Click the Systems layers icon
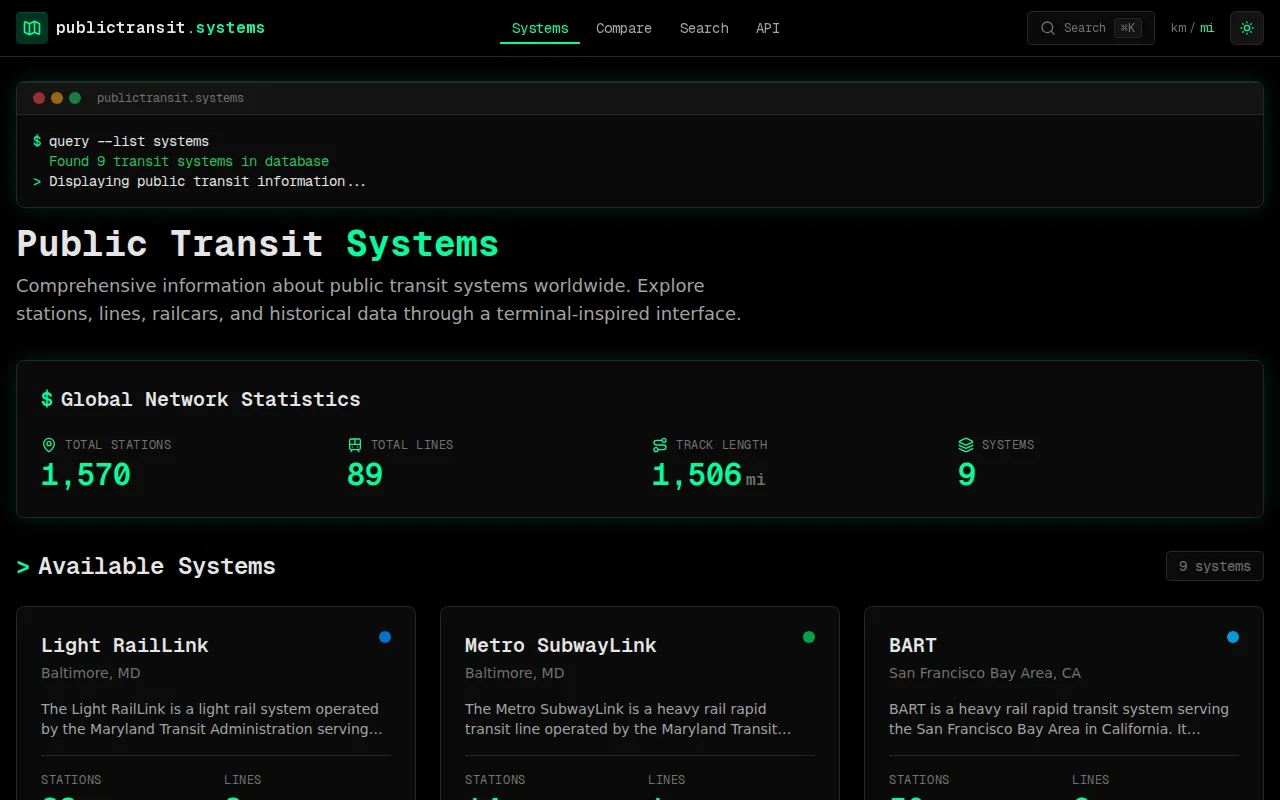 tap(966, 445)
